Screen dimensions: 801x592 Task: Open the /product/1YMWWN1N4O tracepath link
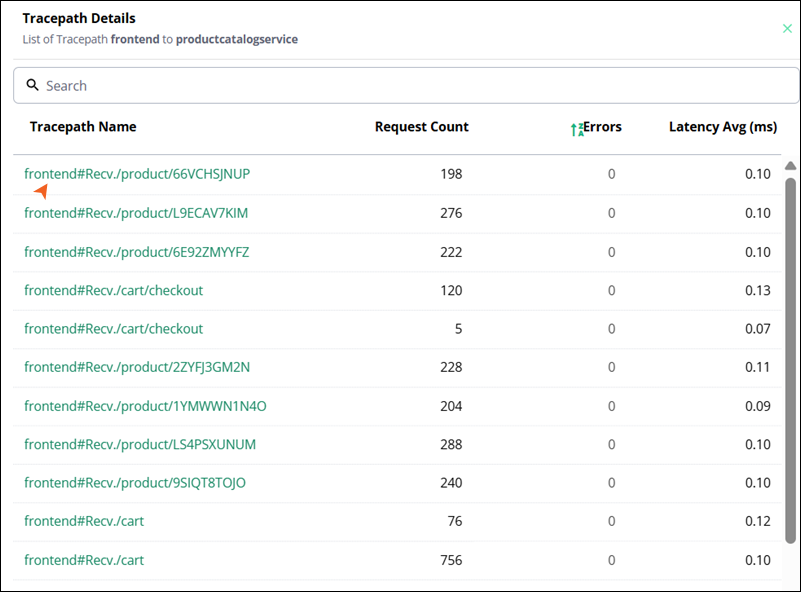click(x=145, y=406)
